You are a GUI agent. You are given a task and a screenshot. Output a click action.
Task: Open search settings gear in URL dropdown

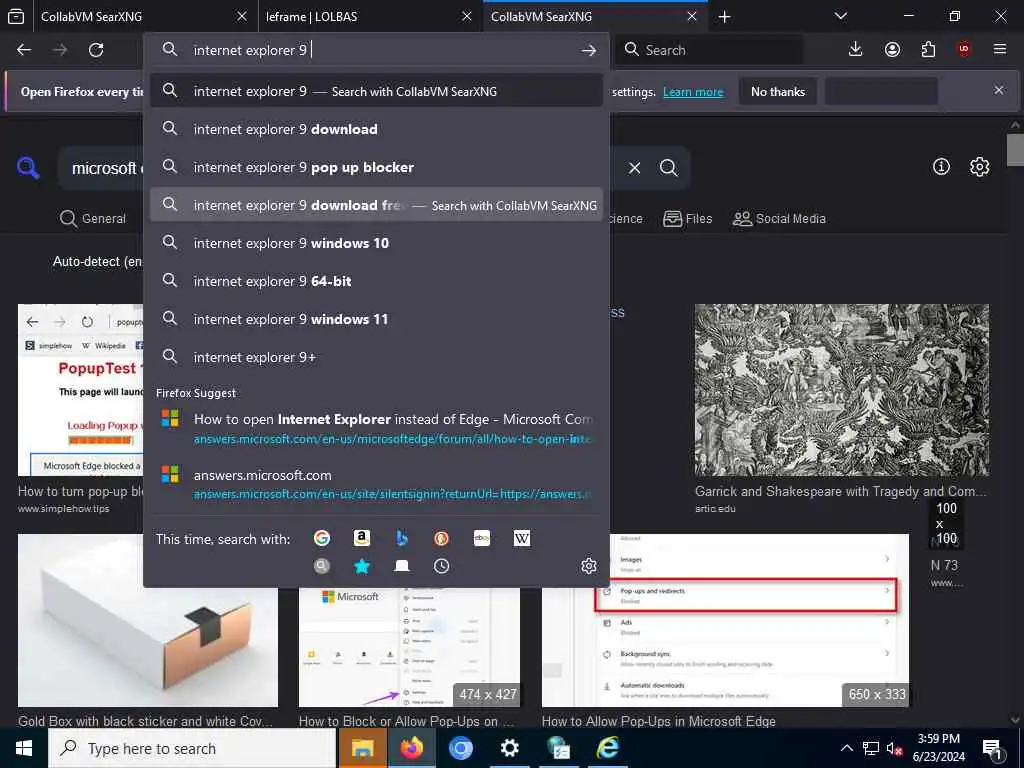click(x=588, y=566)
